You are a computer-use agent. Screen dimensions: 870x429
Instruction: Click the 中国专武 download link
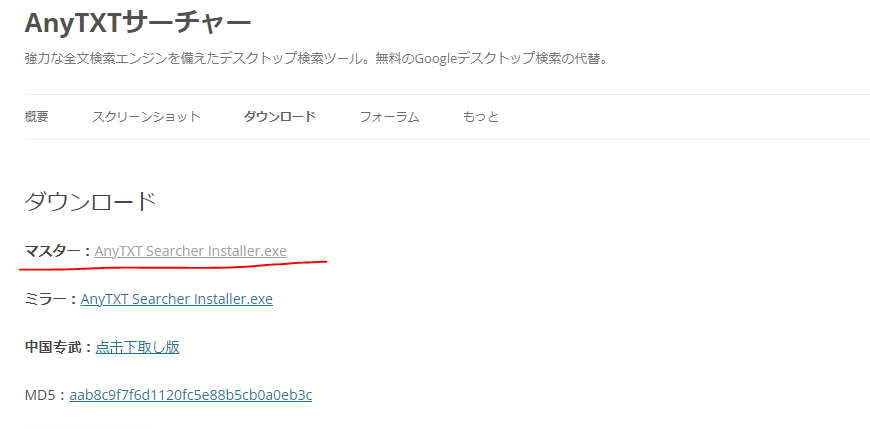[x=138, y=347]
